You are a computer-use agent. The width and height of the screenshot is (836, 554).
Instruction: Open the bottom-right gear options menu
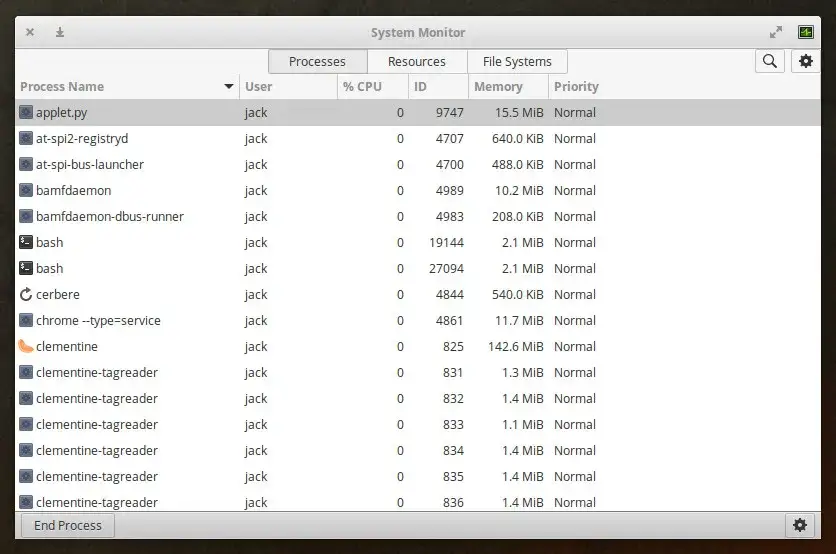(799, 525)
